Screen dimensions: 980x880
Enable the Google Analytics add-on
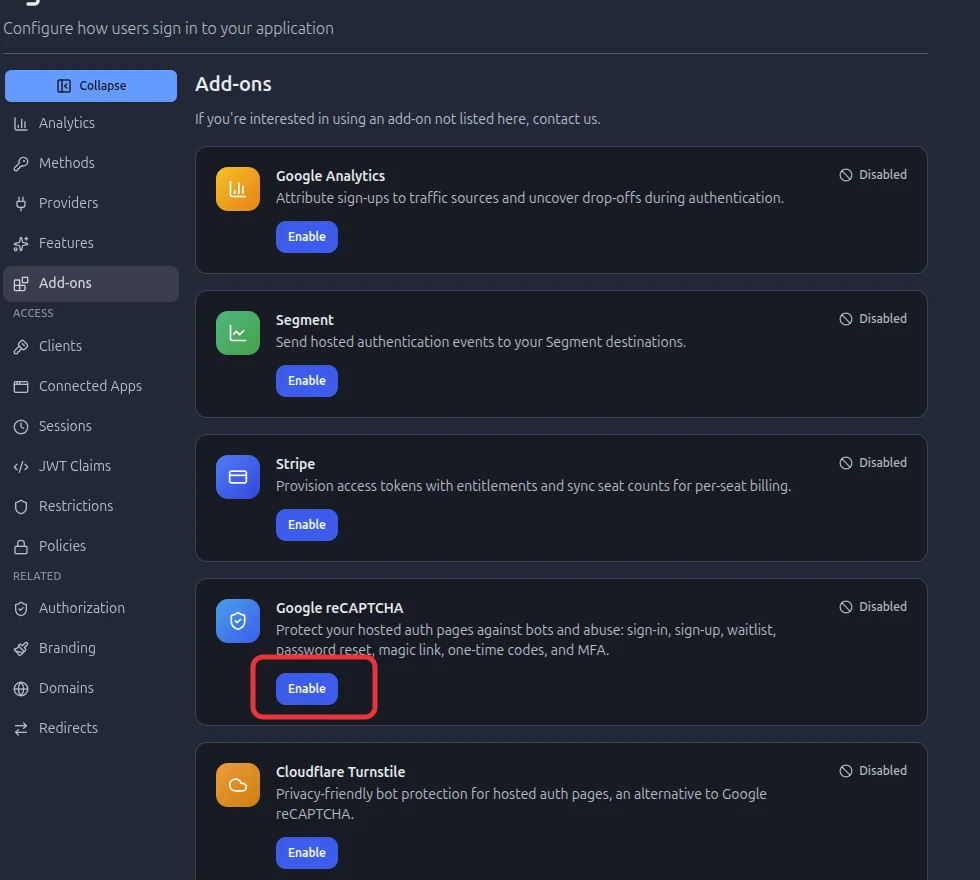pos(307,237)
